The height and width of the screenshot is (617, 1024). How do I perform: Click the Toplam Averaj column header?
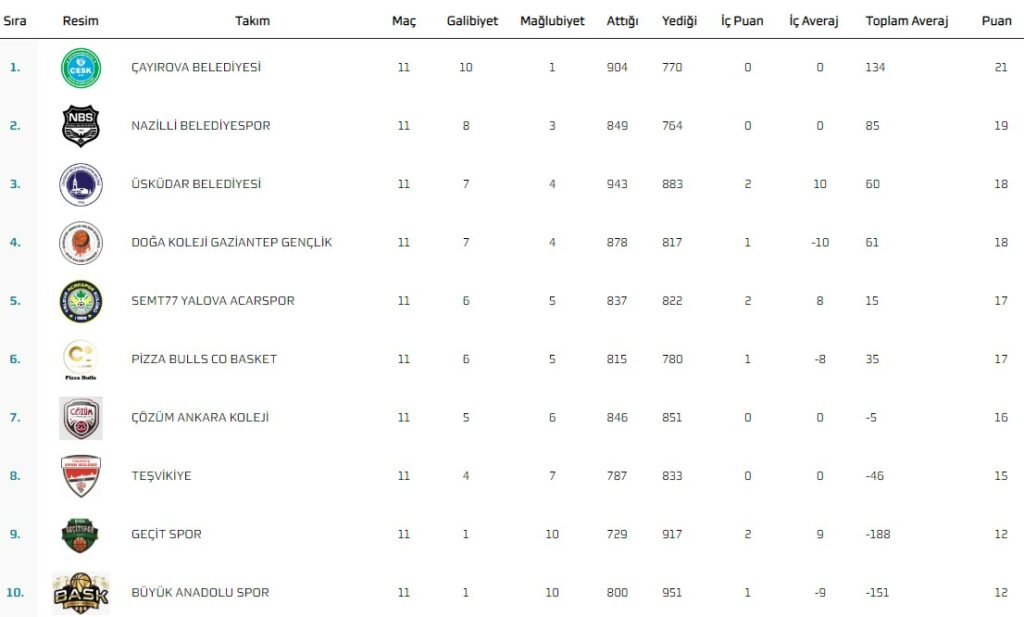point(906,21)
